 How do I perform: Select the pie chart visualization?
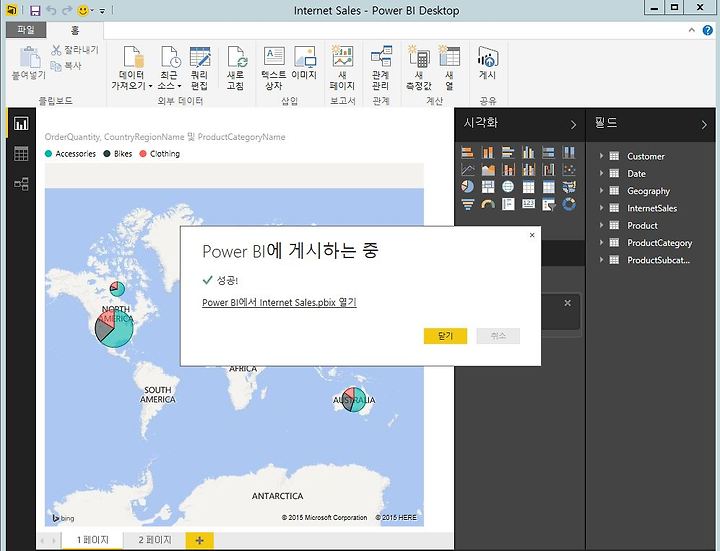467,186
